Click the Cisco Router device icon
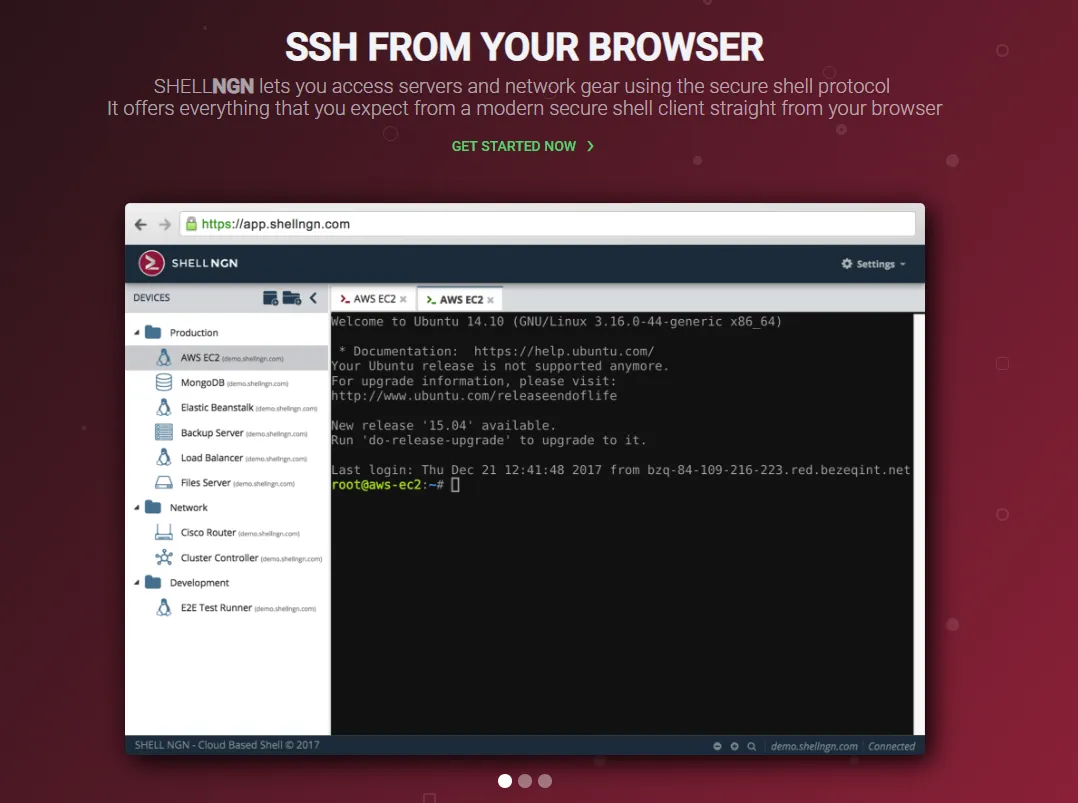Screen dimensions: 1078x803 (164, 533)
